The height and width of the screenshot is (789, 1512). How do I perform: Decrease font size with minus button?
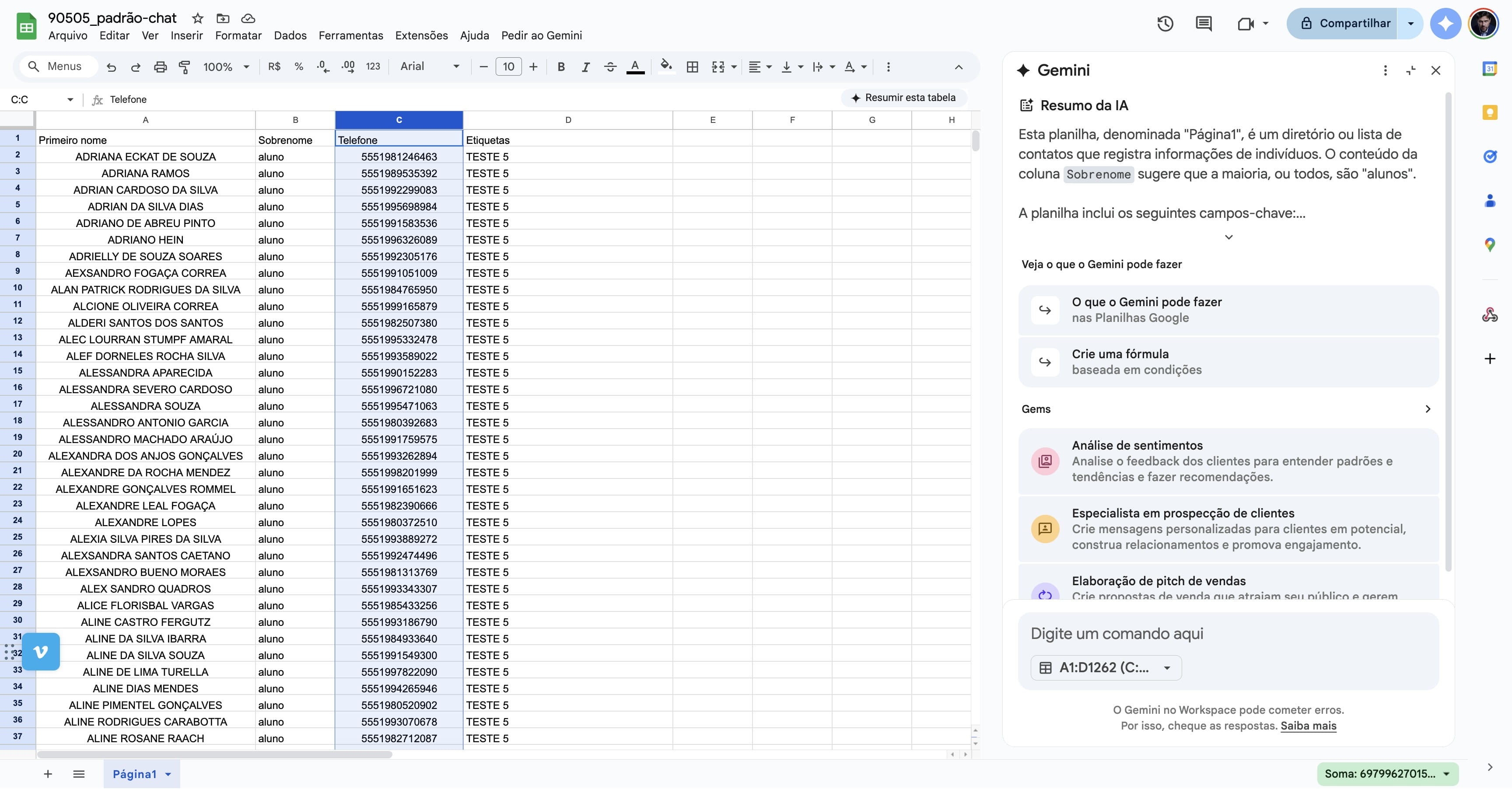[483, 67]
